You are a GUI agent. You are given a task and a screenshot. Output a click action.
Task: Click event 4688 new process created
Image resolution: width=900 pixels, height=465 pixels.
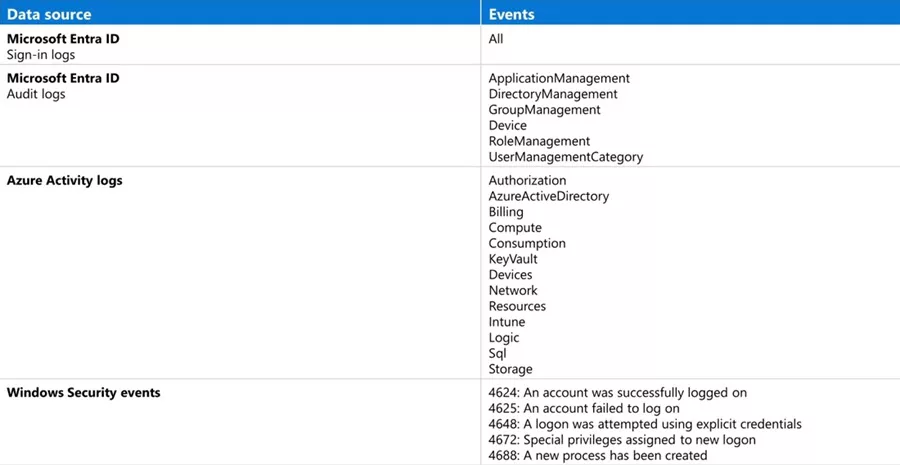598,456
